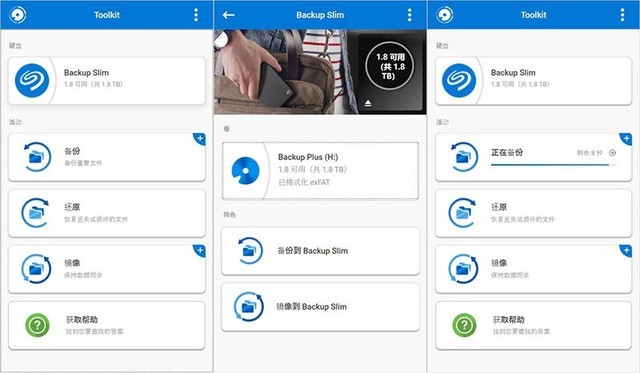The image size is (640, 373).
Task: Click 'Toolkit' title in left panel header
Action: [107, 15]
